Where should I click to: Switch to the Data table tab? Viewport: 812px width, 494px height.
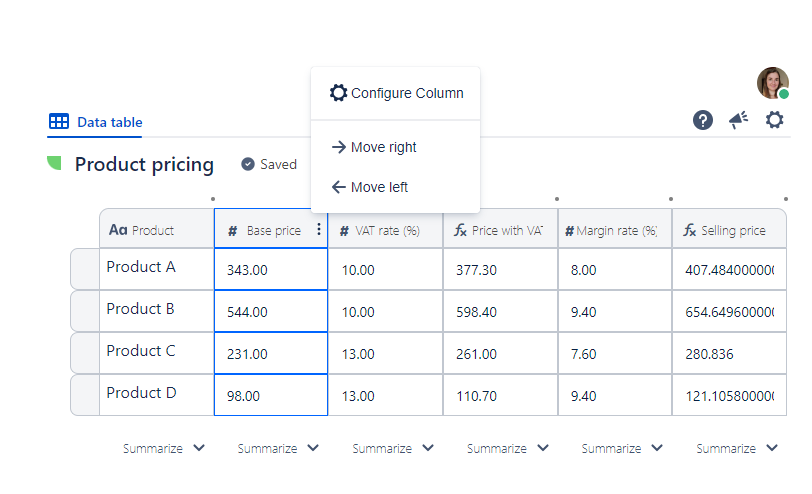96,122
